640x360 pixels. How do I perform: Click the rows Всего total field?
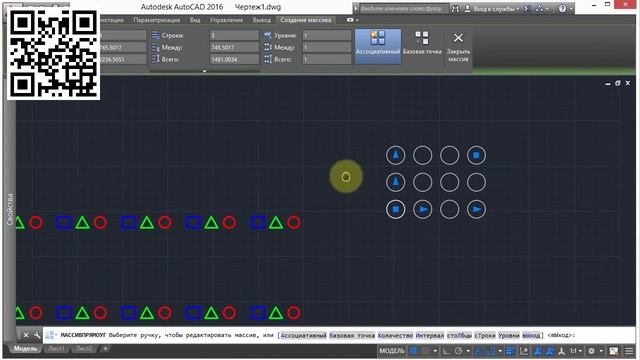[x=234, y=59]
